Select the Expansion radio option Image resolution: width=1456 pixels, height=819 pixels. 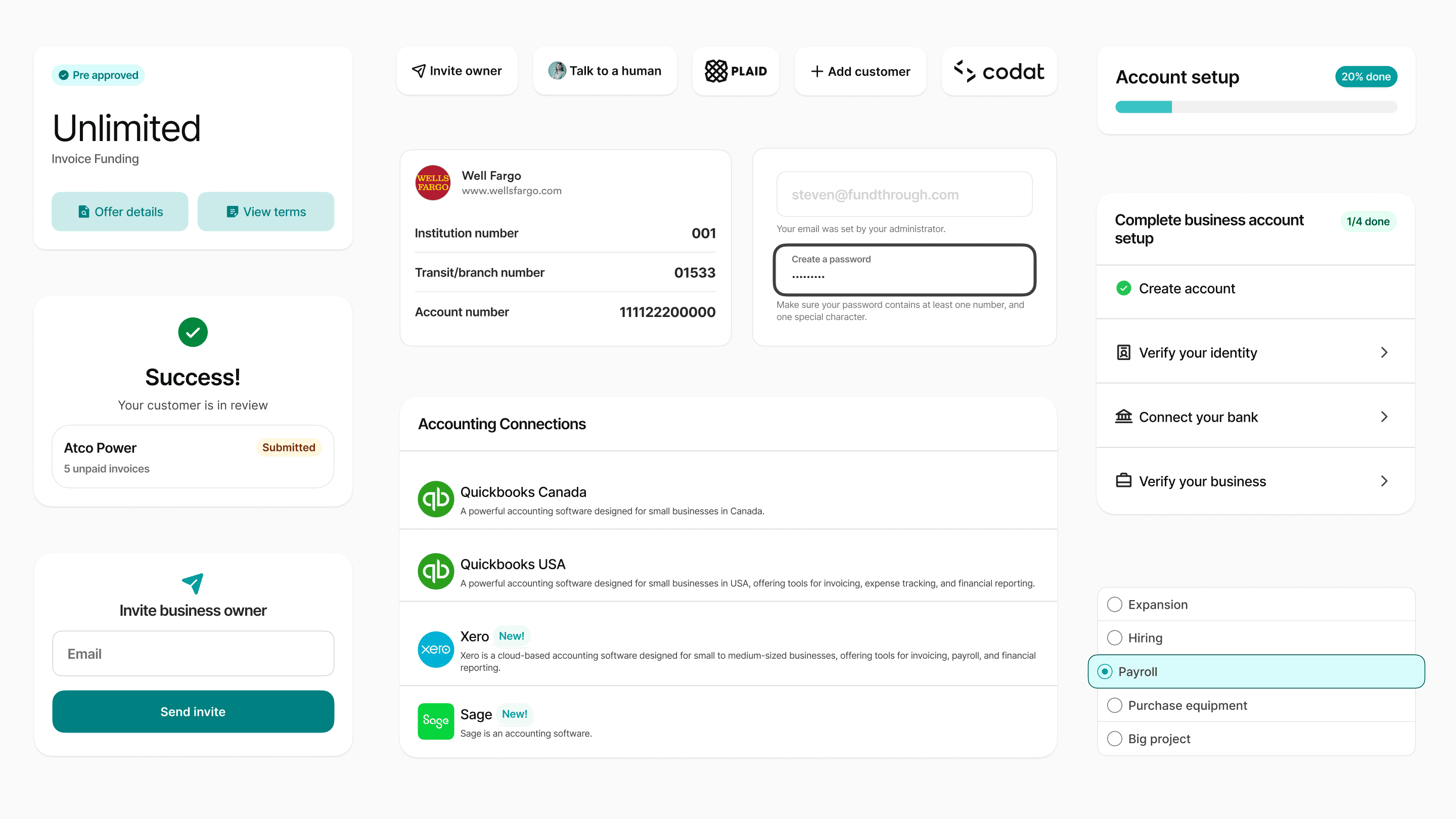pyautogui.click(x=1115, y=604)
